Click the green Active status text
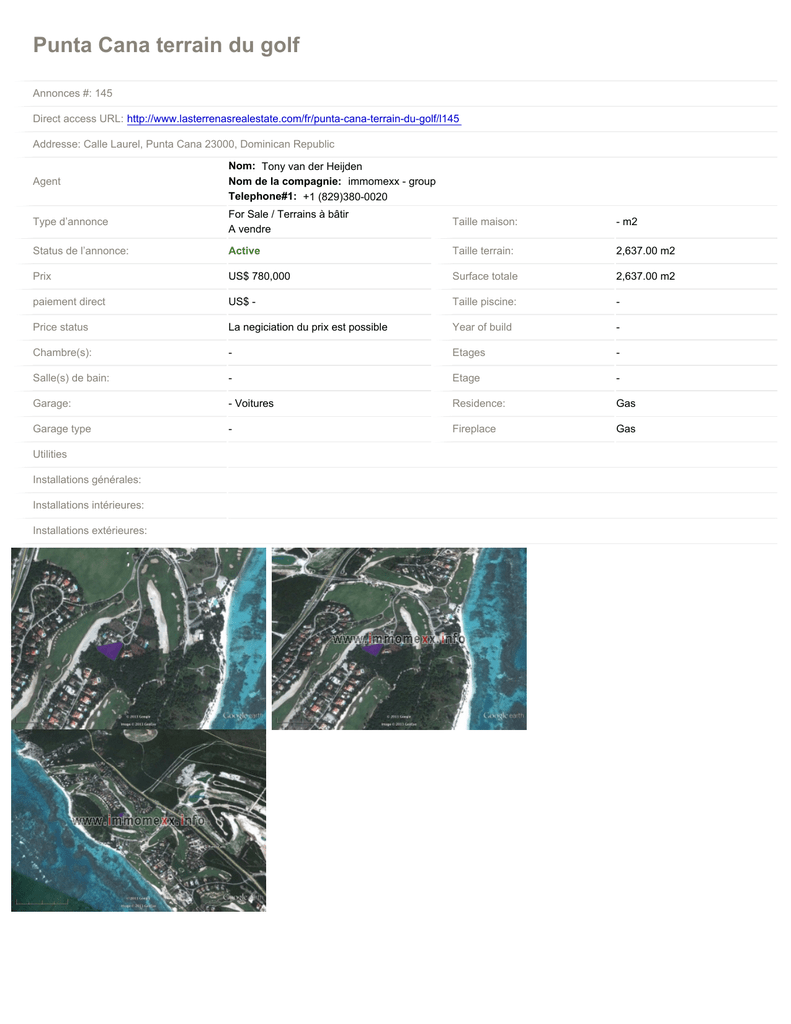 [244, 251]
